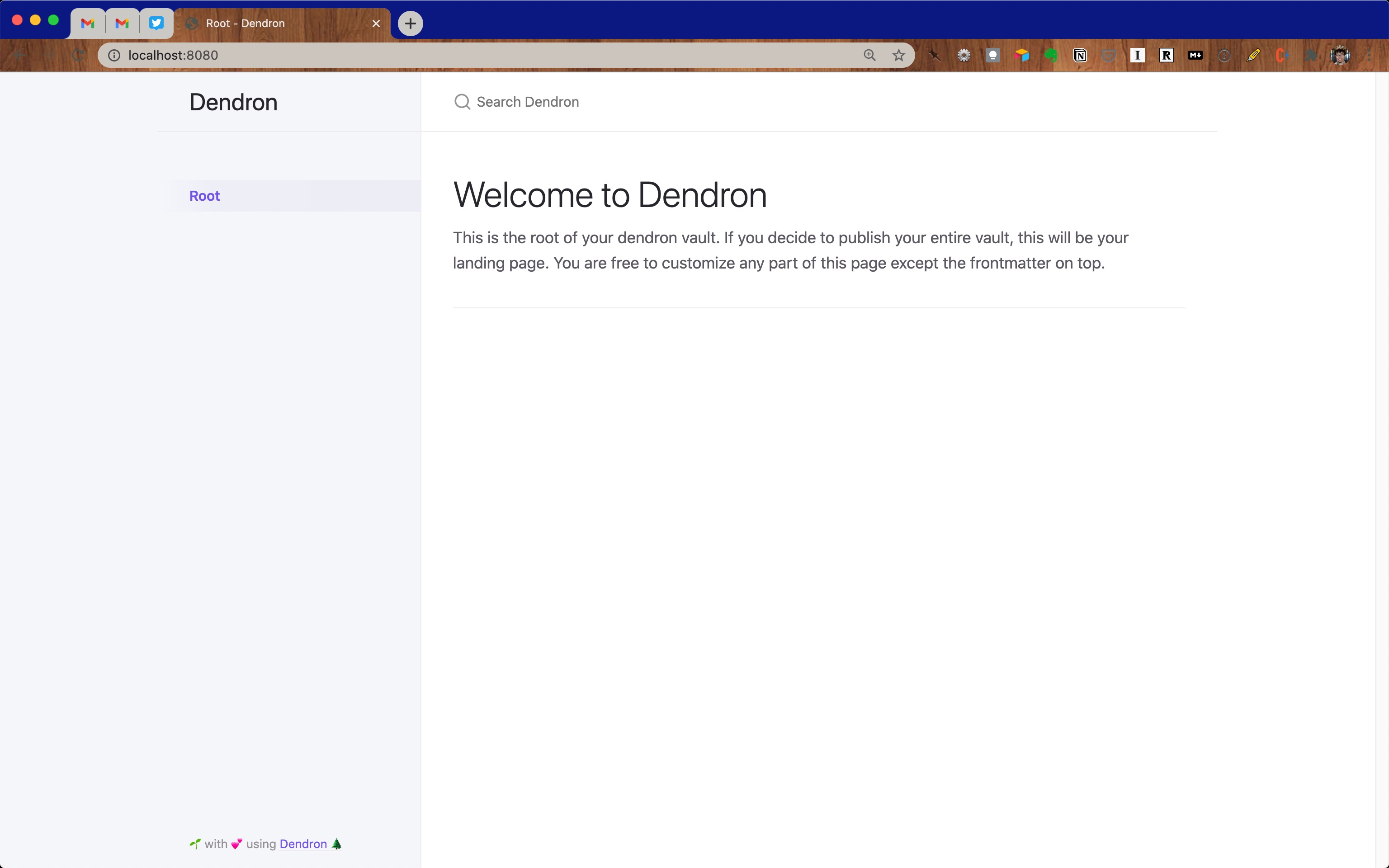The width and height of the screenshot is (1389, 868).
Task: Bookmark this page with the star icon
Action: click(899, 55)
